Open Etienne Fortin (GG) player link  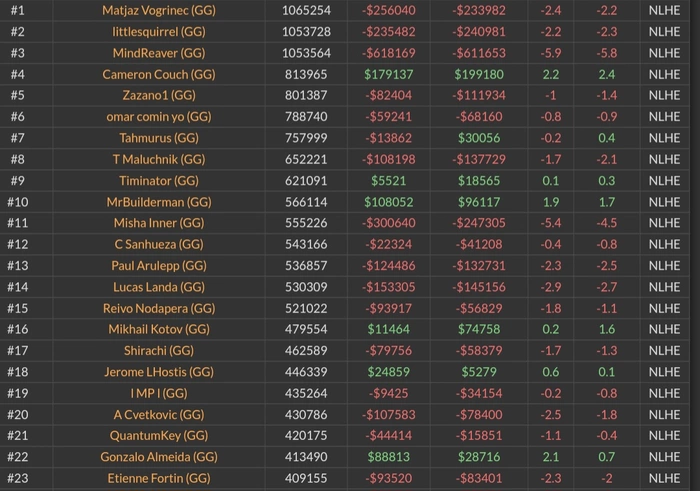pyautogui.click(x=159, y=478)
